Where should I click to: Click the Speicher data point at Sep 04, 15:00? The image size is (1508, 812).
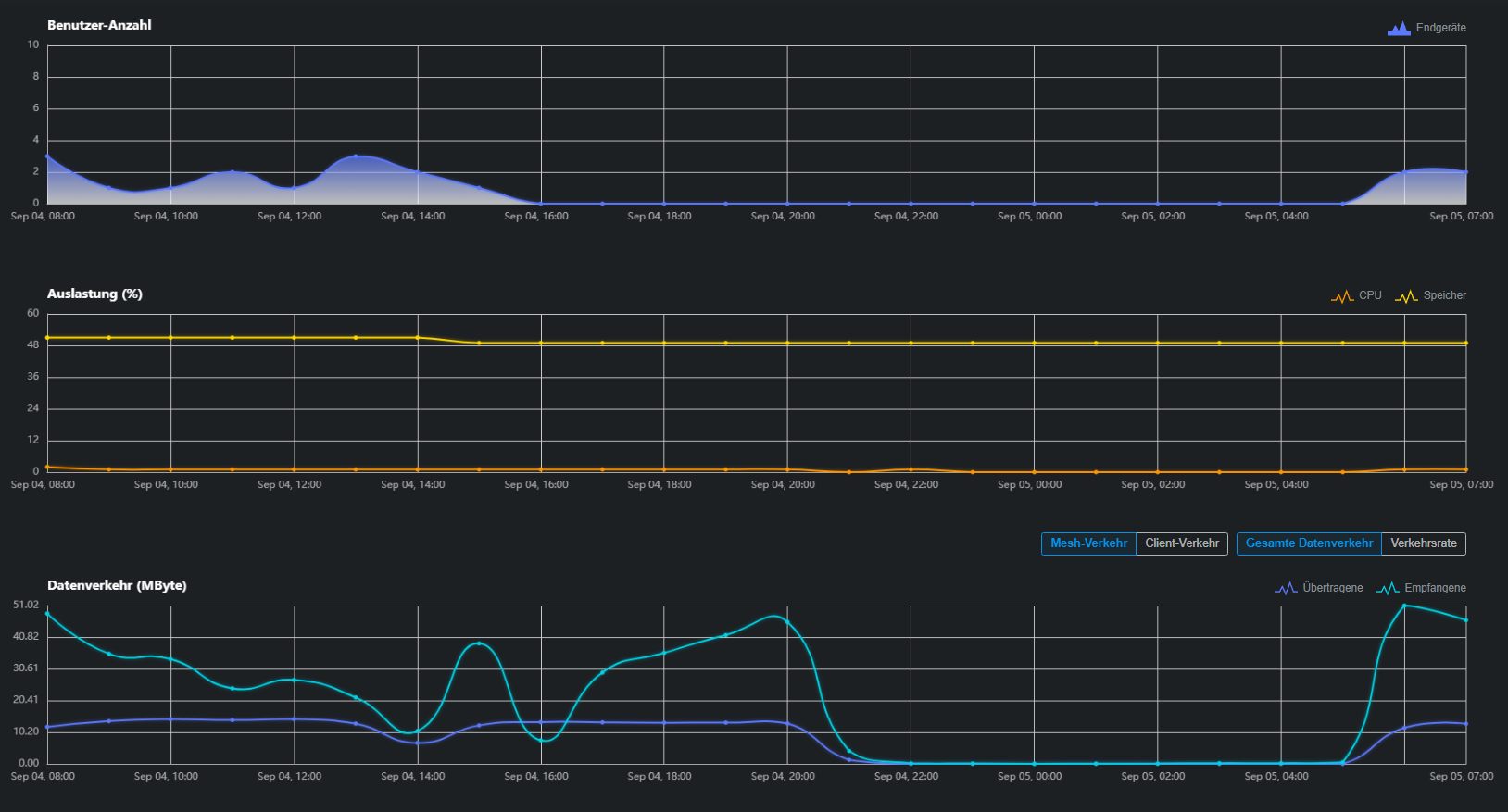479,344
